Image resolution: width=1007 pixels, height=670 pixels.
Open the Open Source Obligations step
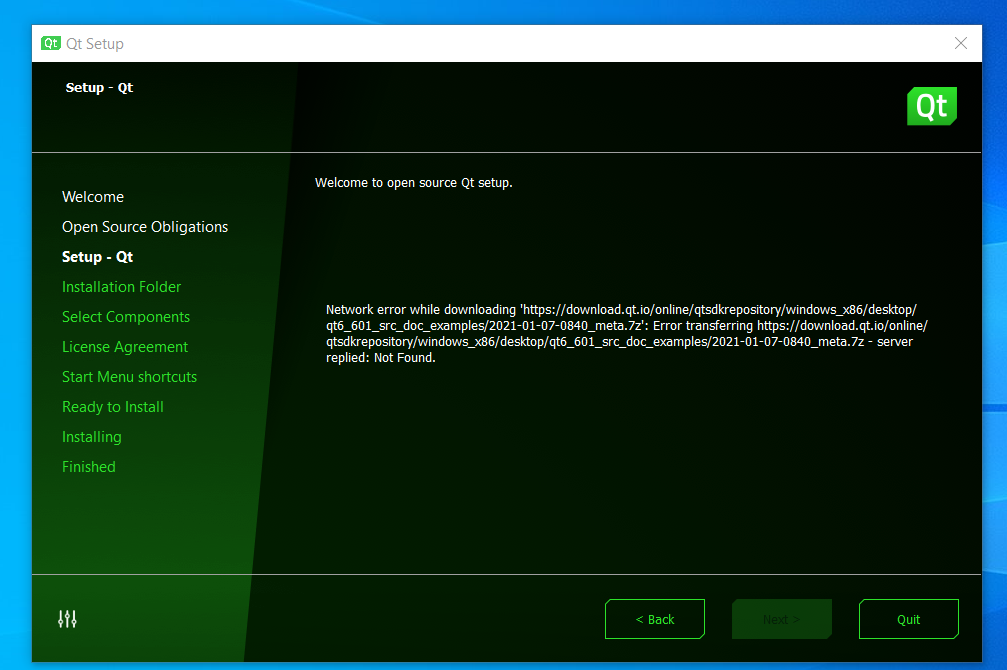(145, 227)
